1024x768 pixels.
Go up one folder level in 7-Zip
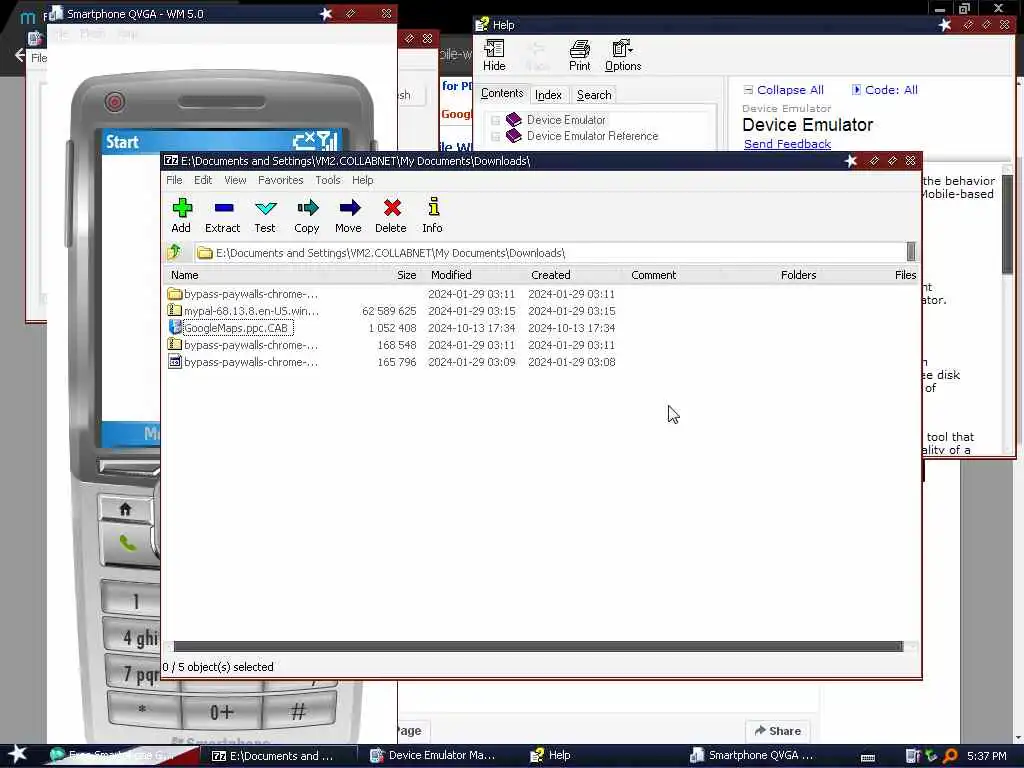[x=174, y=252]
